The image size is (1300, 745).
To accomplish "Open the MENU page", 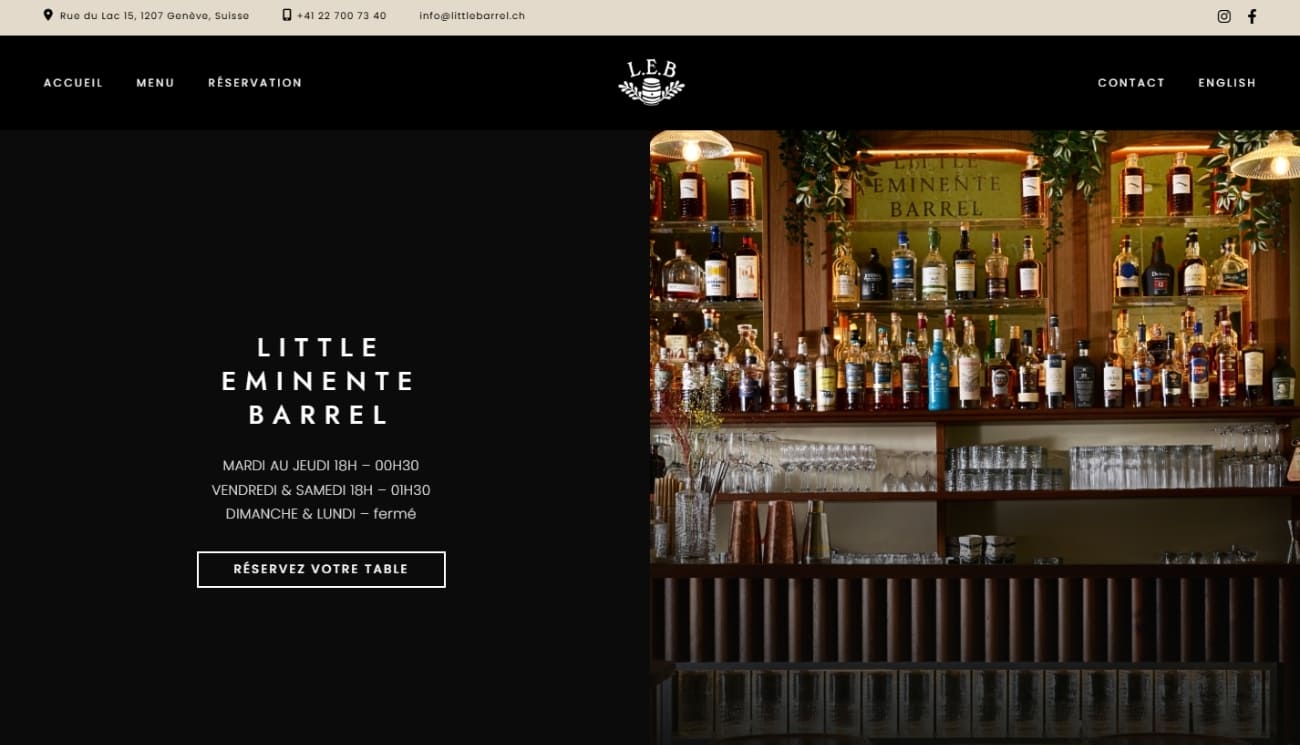I will pos(155,83).
